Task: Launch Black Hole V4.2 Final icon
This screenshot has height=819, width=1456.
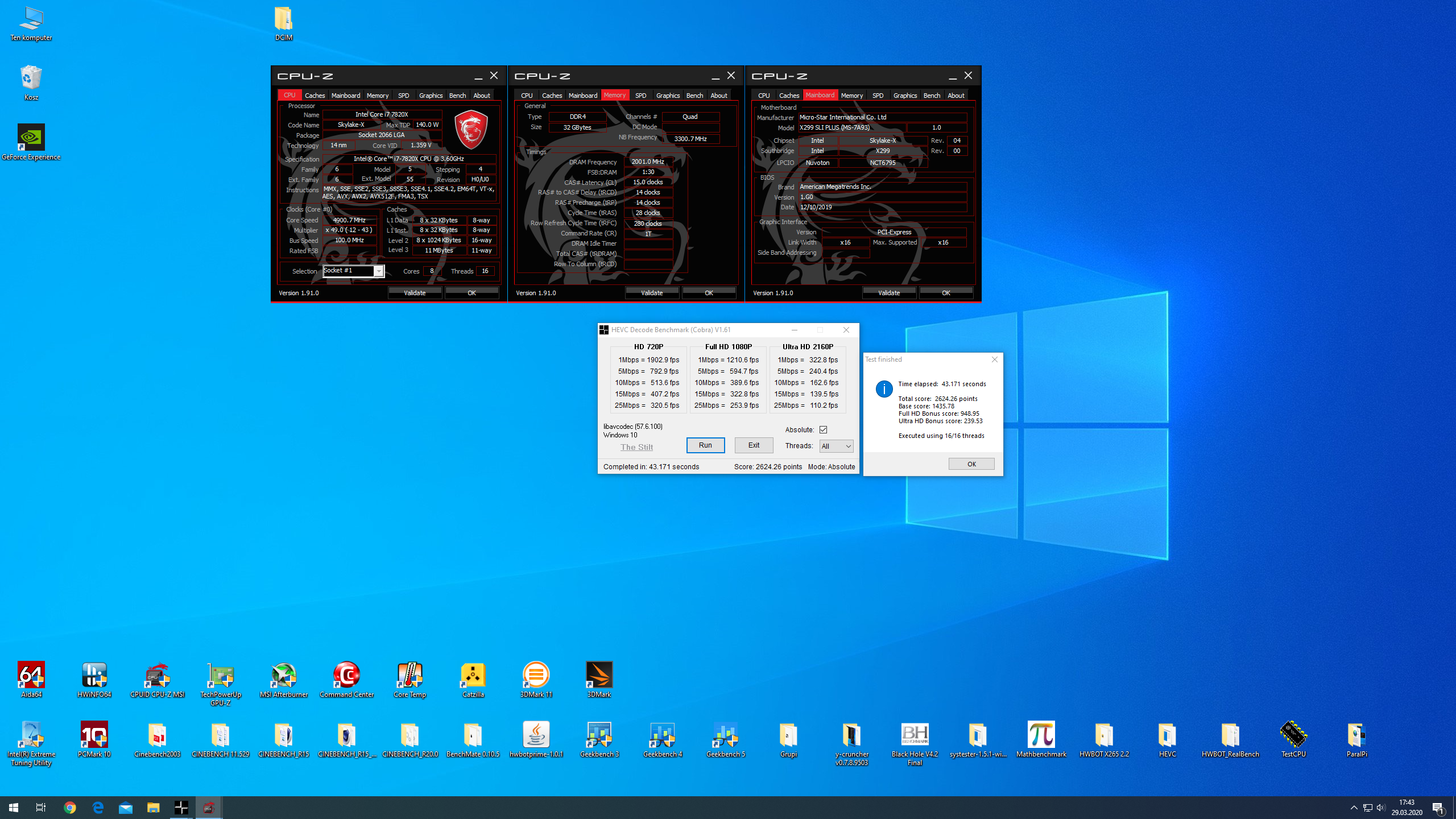Action: tap(915, 743)
